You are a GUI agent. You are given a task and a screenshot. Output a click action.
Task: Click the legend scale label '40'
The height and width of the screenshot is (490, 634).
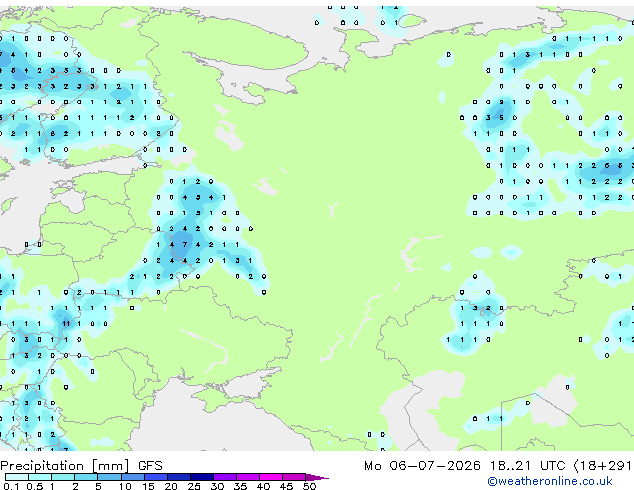pyautogui.click(x=263, y=486)
